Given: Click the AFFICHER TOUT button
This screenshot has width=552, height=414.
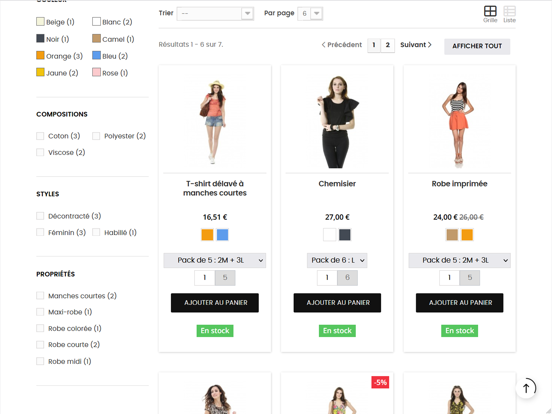Looking at the screenshot, I should point(477,46).
